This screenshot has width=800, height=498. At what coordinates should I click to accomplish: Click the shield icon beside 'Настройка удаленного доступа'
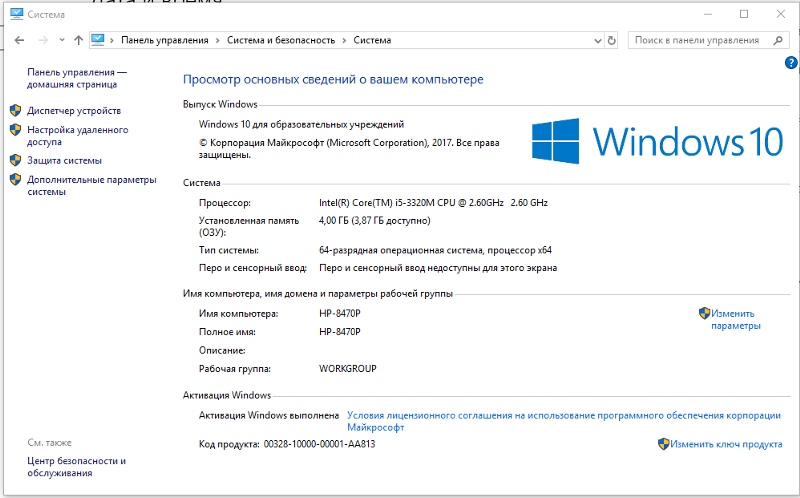[15, 130]
